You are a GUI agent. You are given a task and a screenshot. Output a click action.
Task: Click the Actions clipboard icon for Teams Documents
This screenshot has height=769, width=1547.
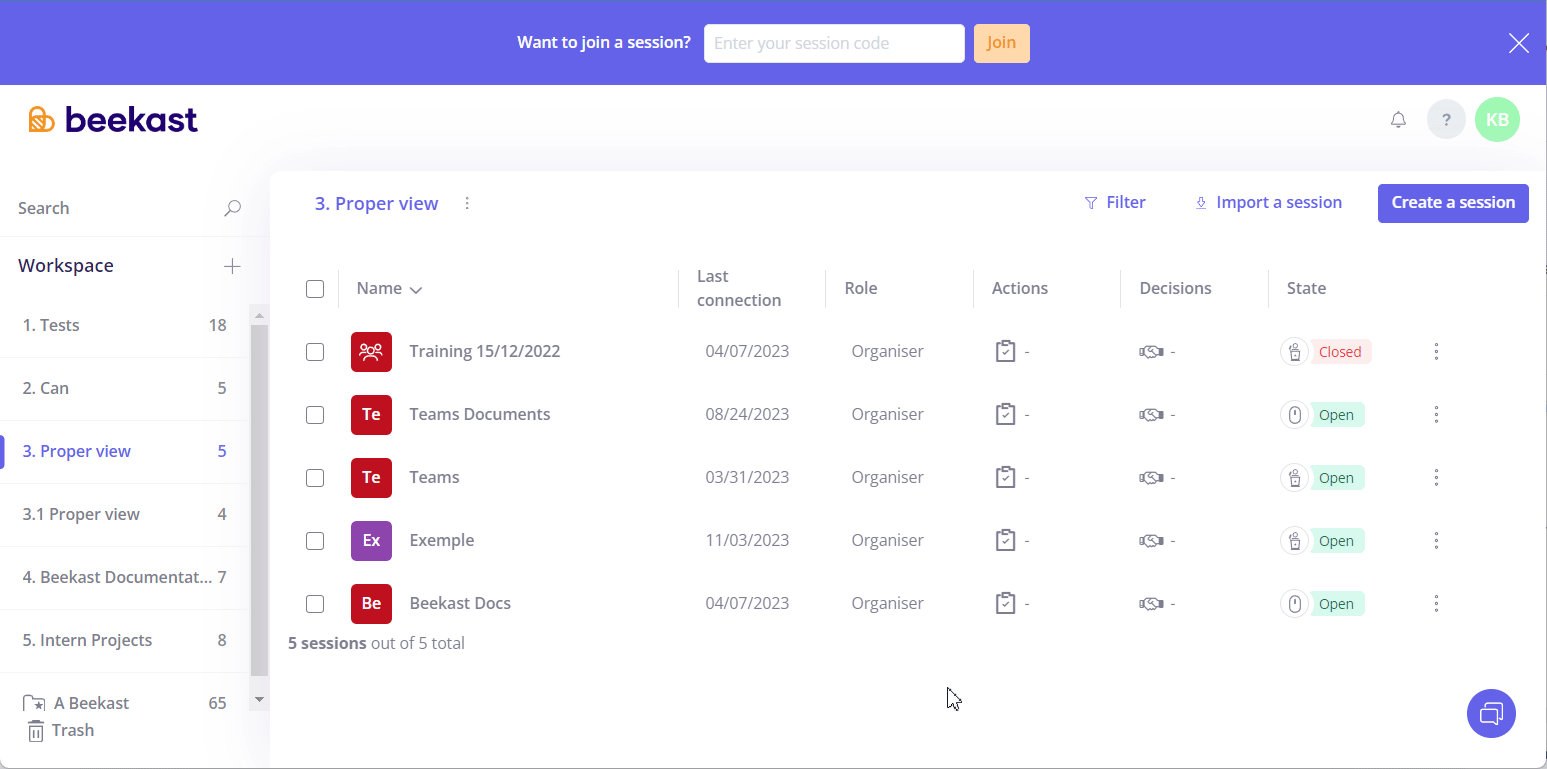pos(1005,414)
